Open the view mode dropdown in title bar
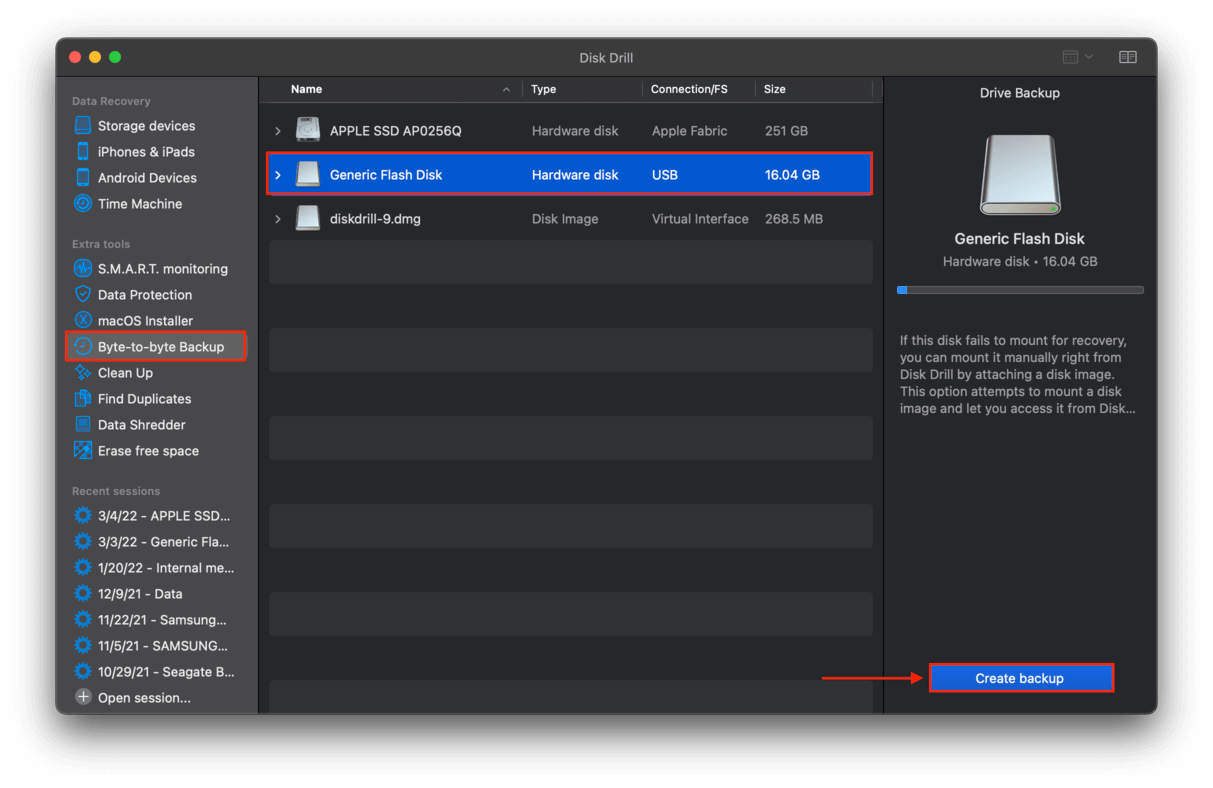This screenshot has height=788, width=1213. (x=1077, y=57)
